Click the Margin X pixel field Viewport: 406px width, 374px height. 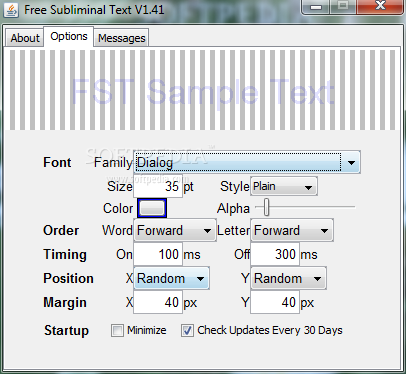[x=158, y=302]
